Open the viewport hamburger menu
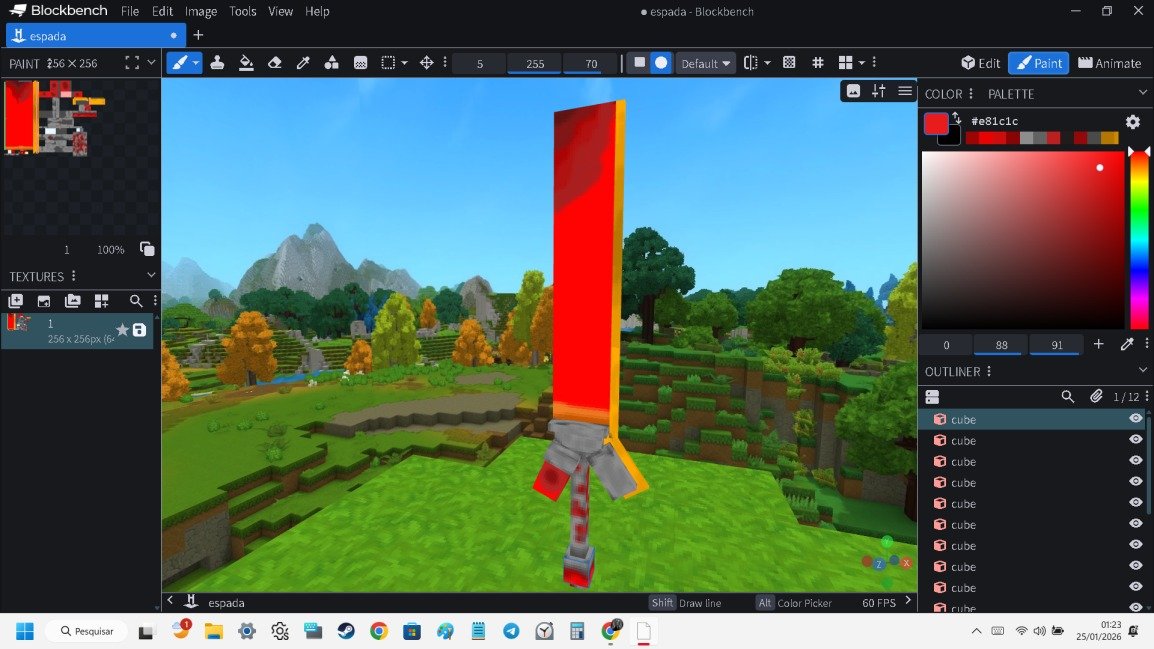1154x649 pixels. click(x=905, y=91)
